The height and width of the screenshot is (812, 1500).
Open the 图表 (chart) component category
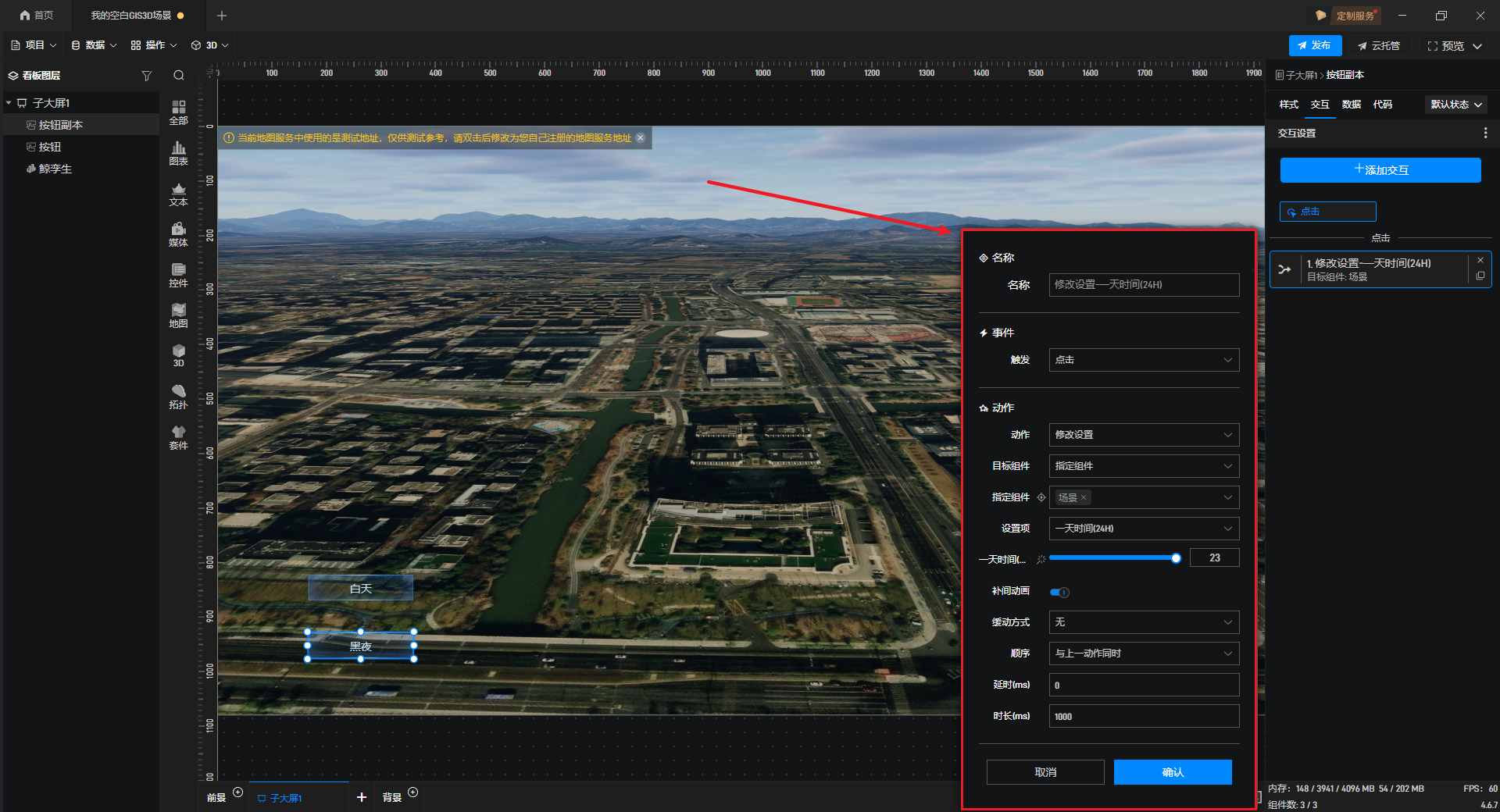178,152
